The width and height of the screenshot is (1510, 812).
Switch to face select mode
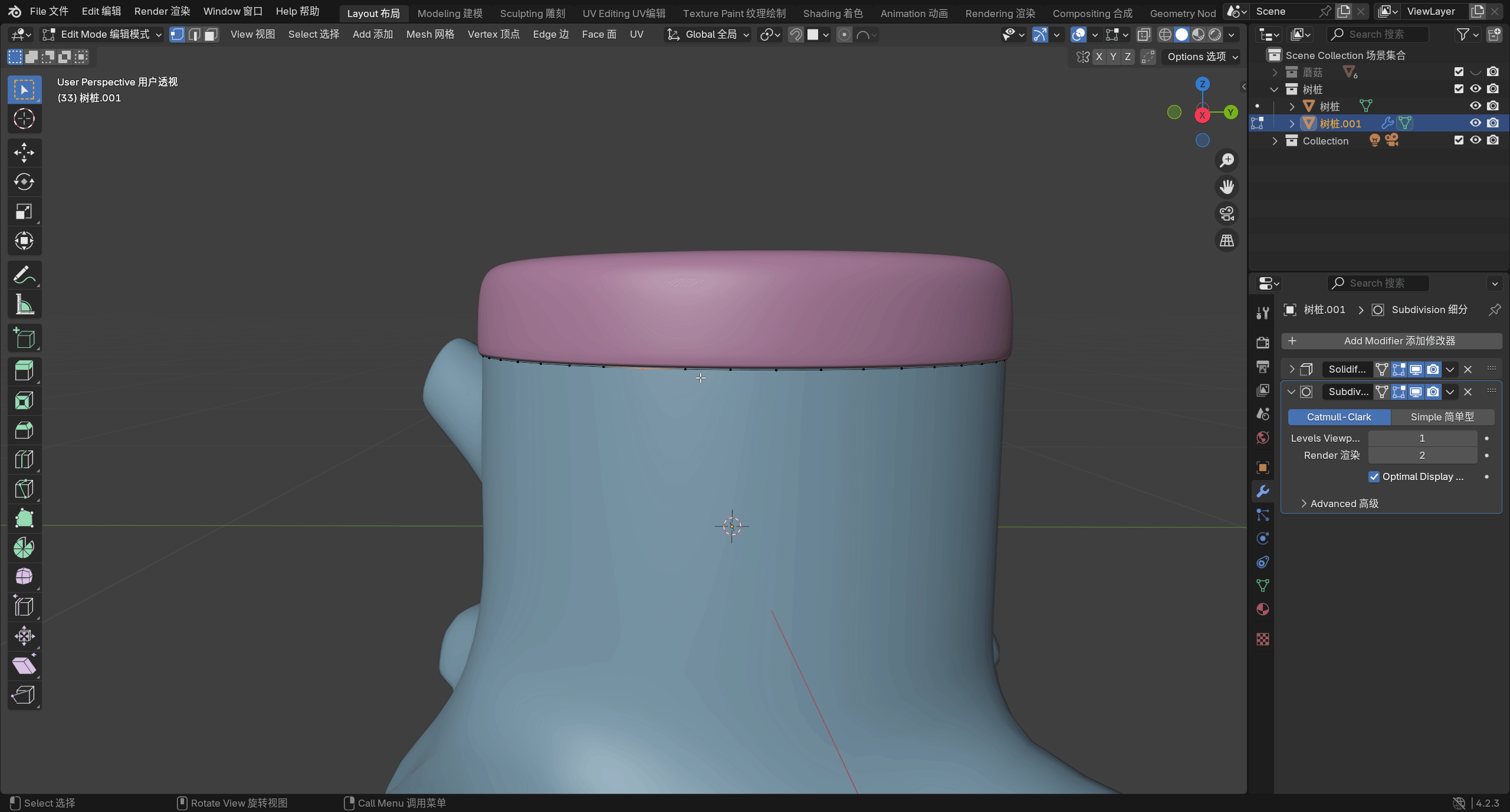coord(211,34)
